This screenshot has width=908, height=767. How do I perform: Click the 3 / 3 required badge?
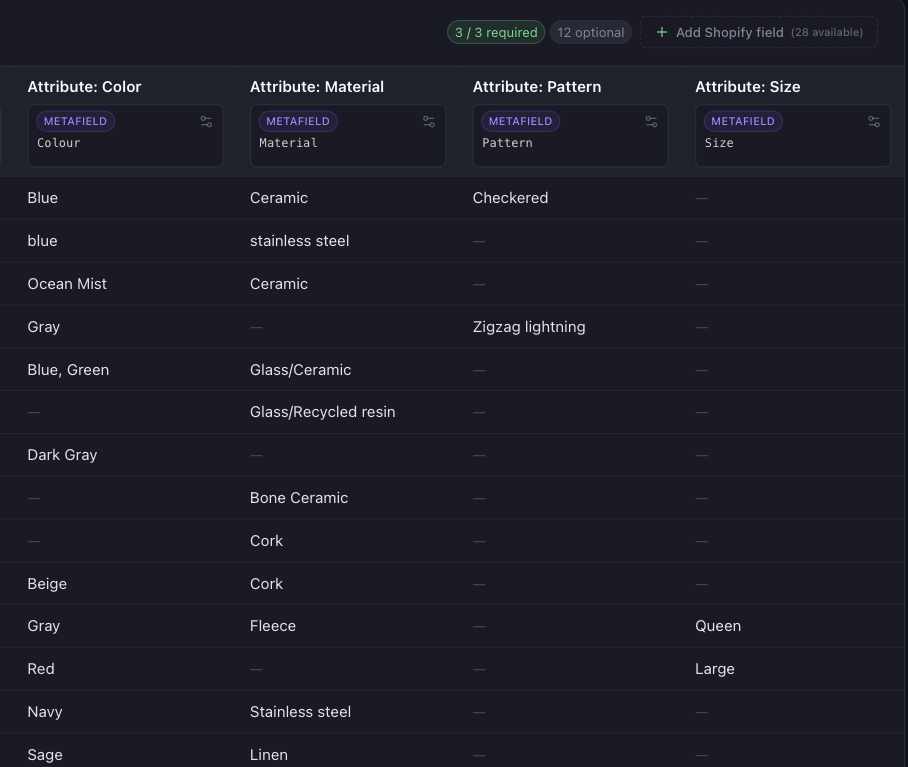point(496,32)
